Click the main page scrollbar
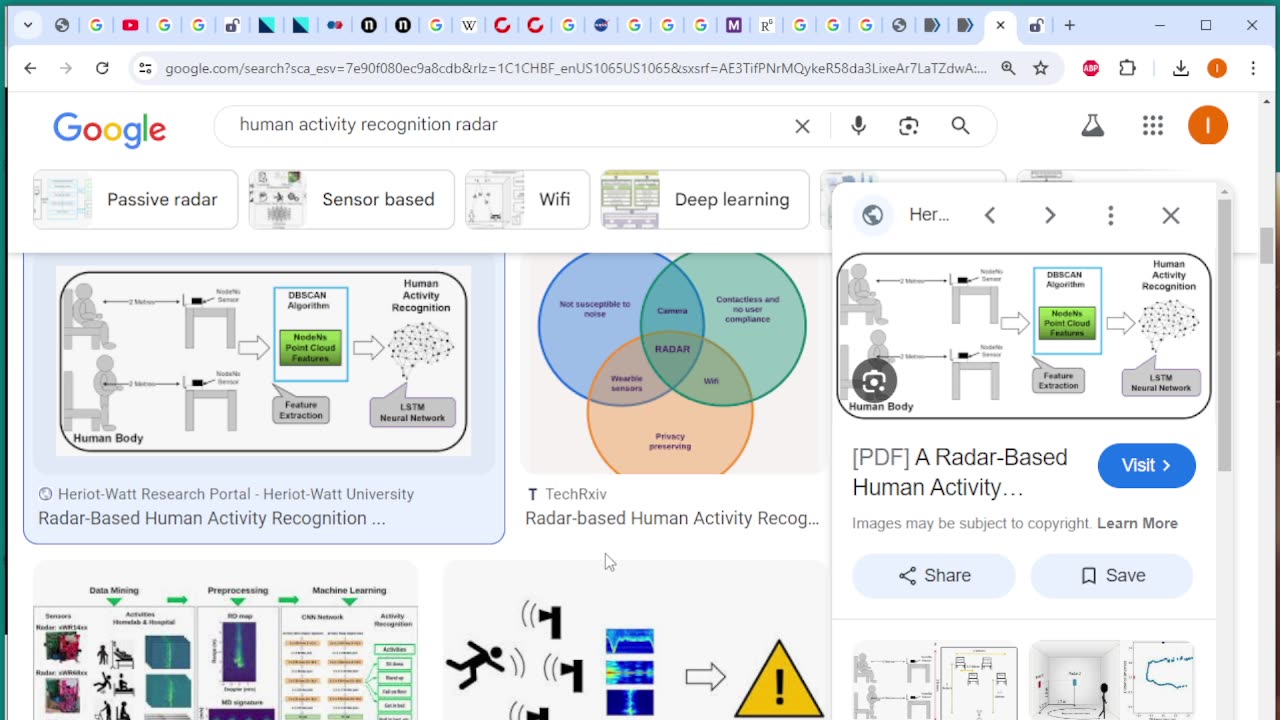 tap(1266, 244)
